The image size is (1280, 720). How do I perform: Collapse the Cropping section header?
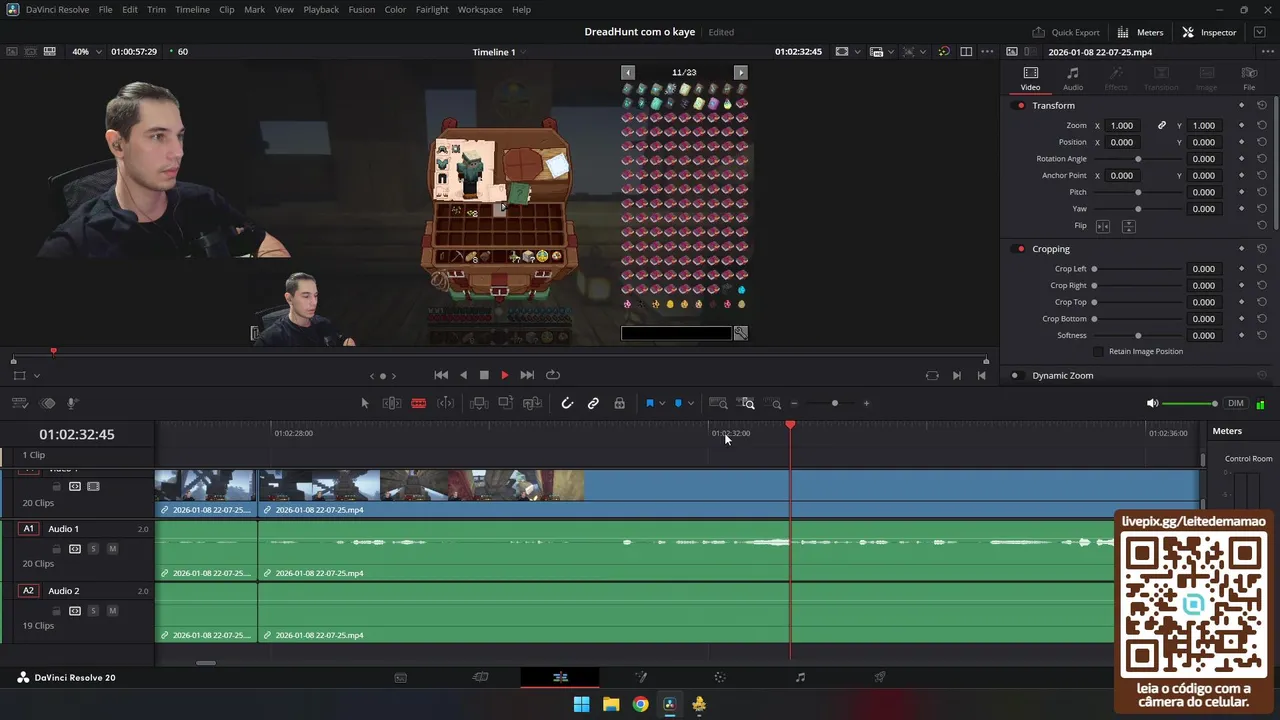(1050, 249)
